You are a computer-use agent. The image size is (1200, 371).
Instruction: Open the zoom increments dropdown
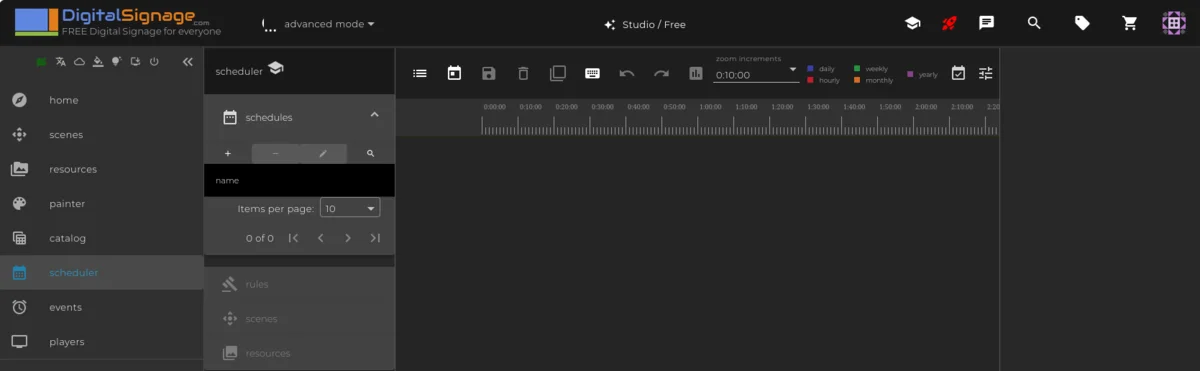757,74
